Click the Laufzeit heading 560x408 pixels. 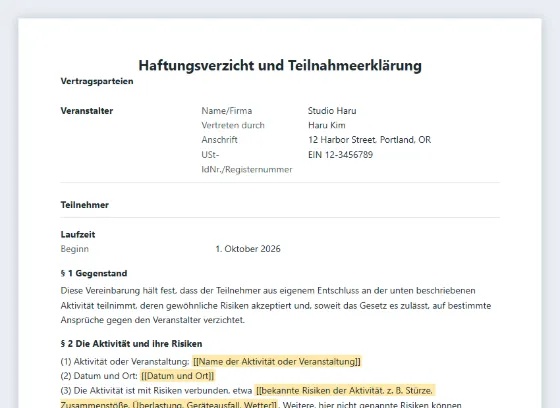pyautogui.click(x=78, y=234)
